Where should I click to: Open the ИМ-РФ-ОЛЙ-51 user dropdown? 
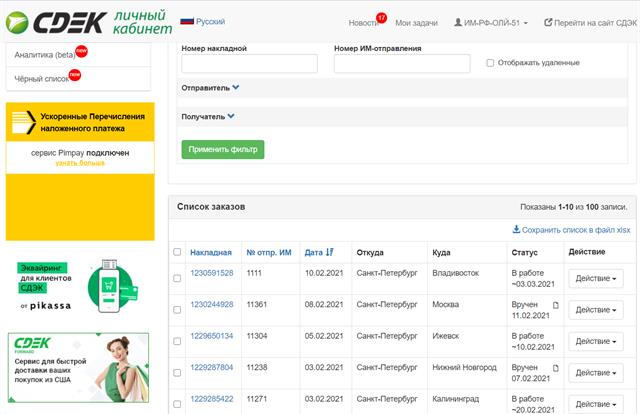click(x=491, y=22)
